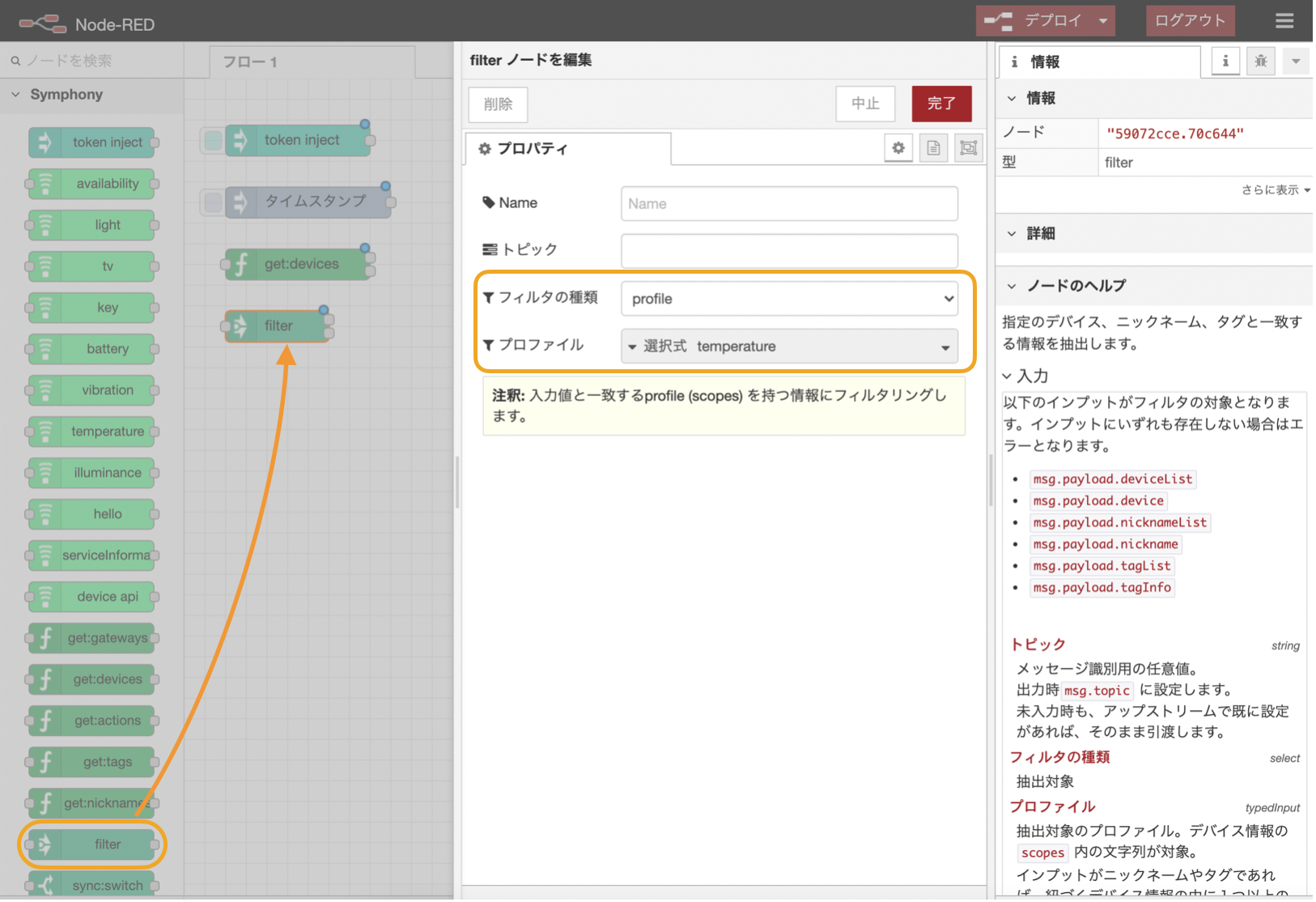Trigger the タイムスタンプ inject node button
This screenshot has width=1316, height=902.
pos(213,202)
